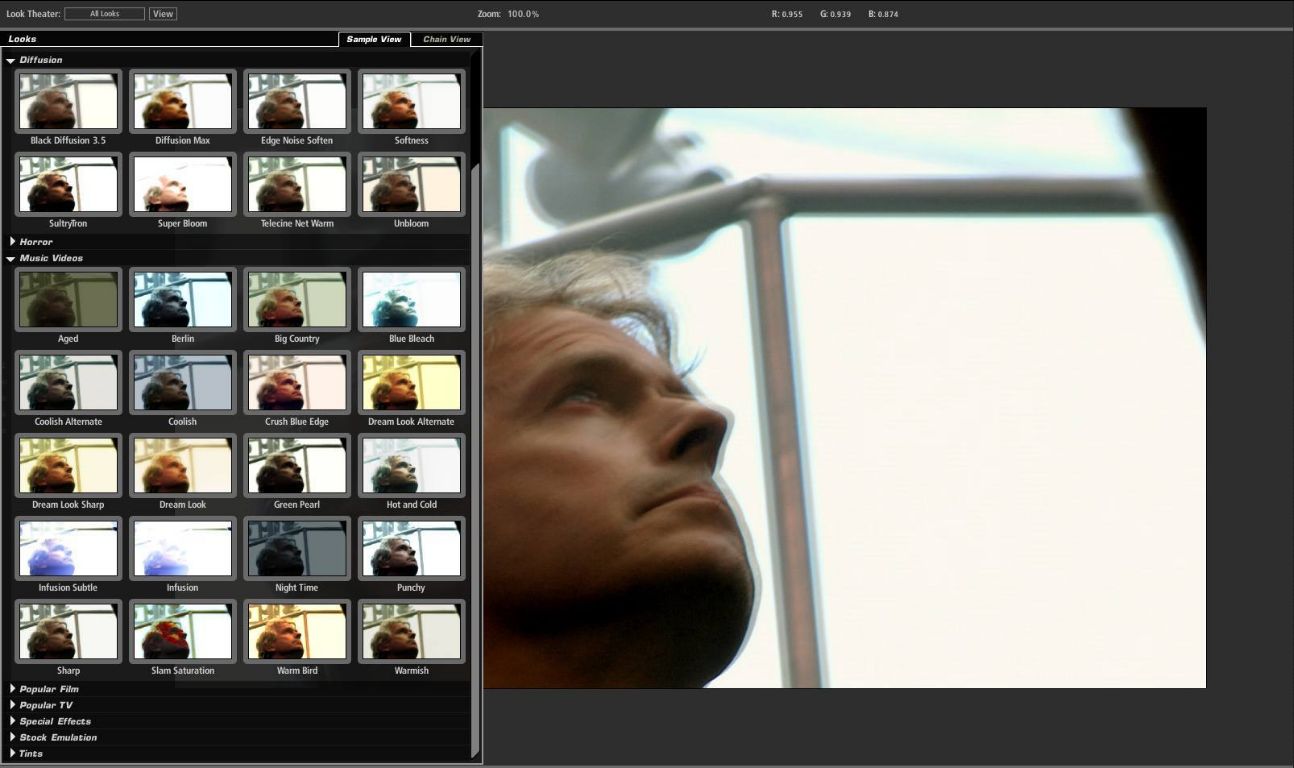Select the Green Pearl look

tap(297, 465)
